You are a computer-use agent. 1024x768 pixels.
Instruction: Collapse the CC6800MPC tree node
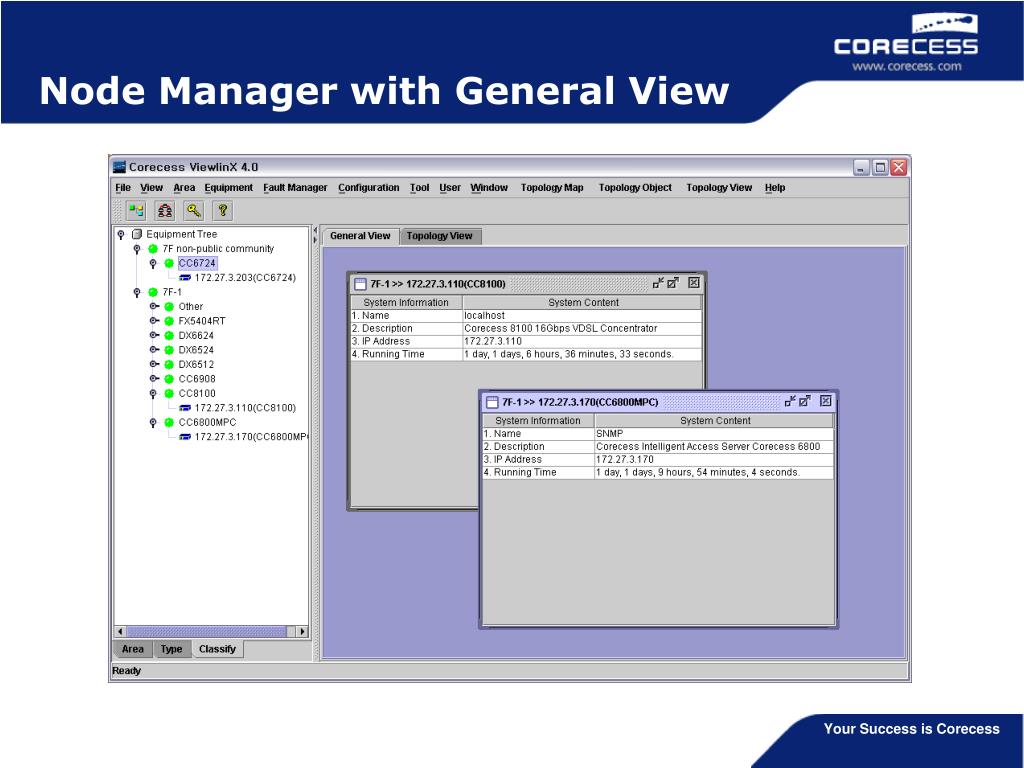pyautogui.click(x=153, y=423)
